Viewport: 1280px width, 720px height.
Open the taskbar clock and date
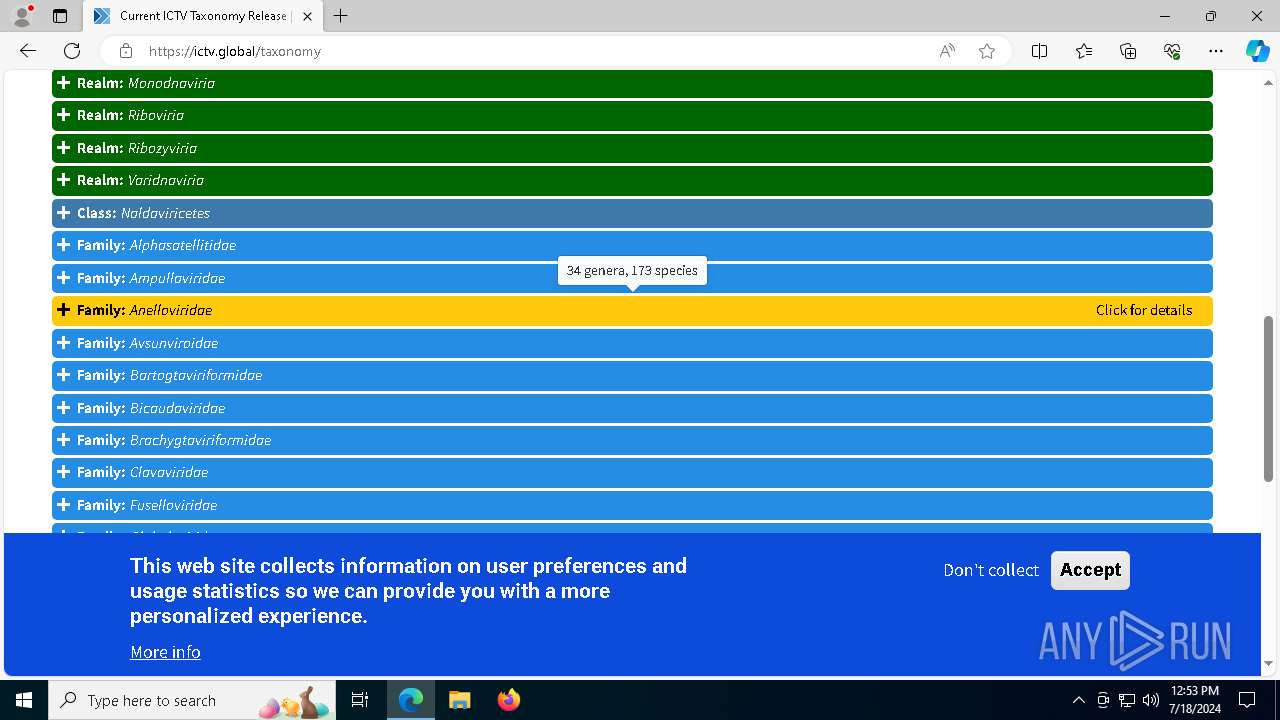(1195, 700)
